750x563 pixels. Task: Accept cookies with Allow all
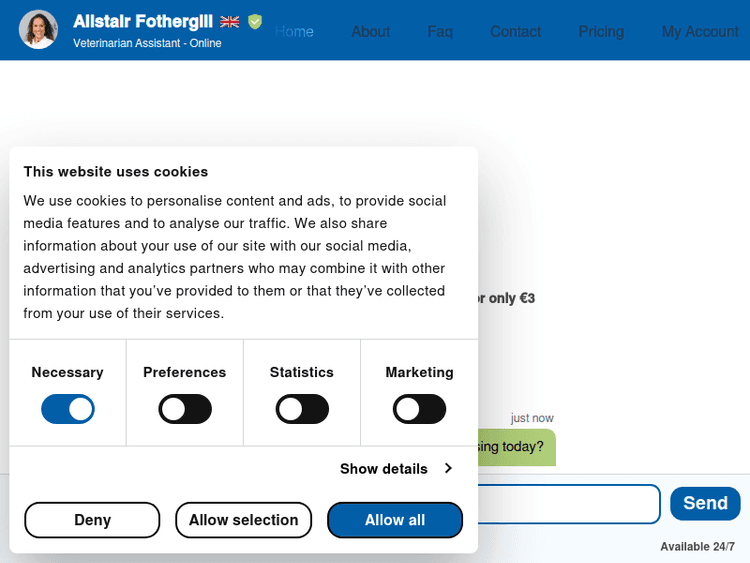[x=395, y=520]
